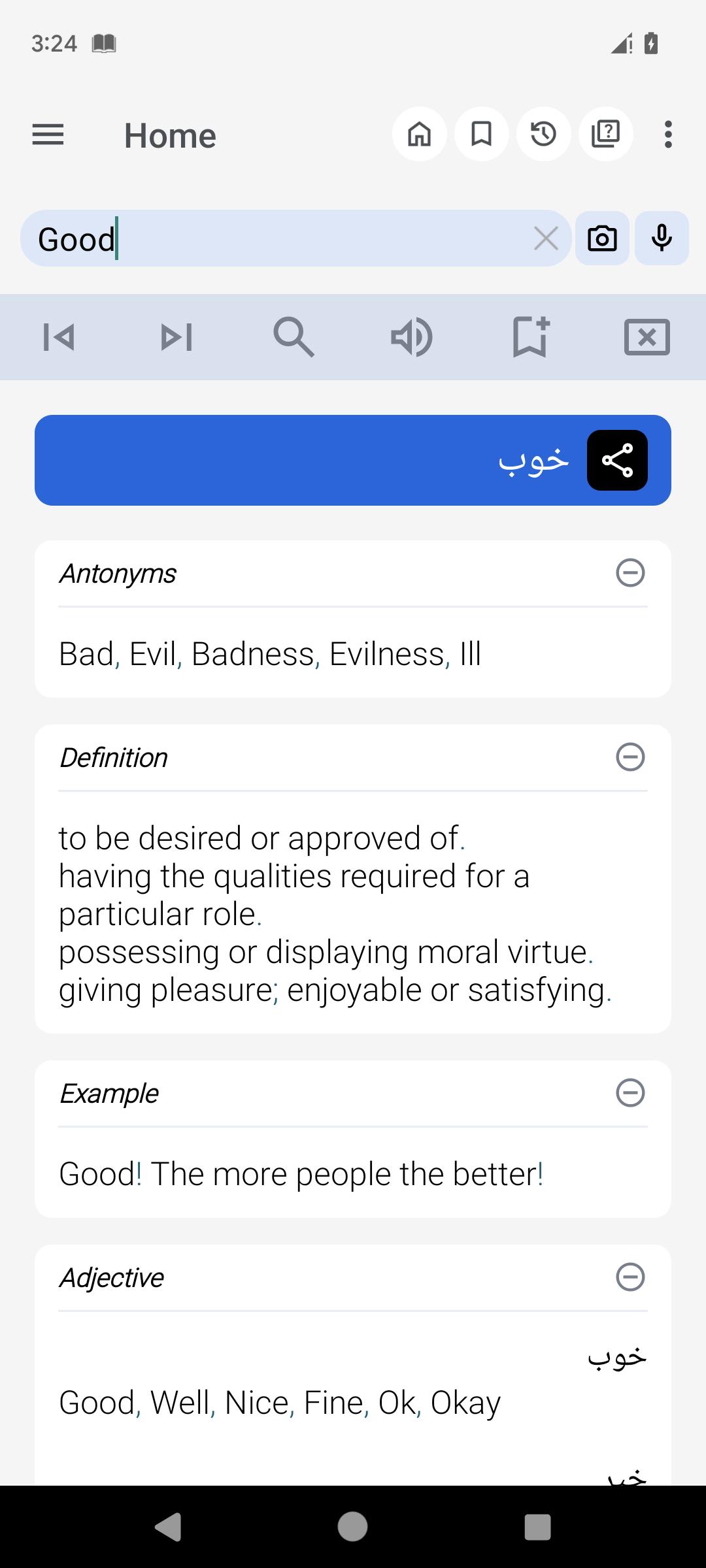
Task: Add word to bookmarks
Action: point(530,336)
